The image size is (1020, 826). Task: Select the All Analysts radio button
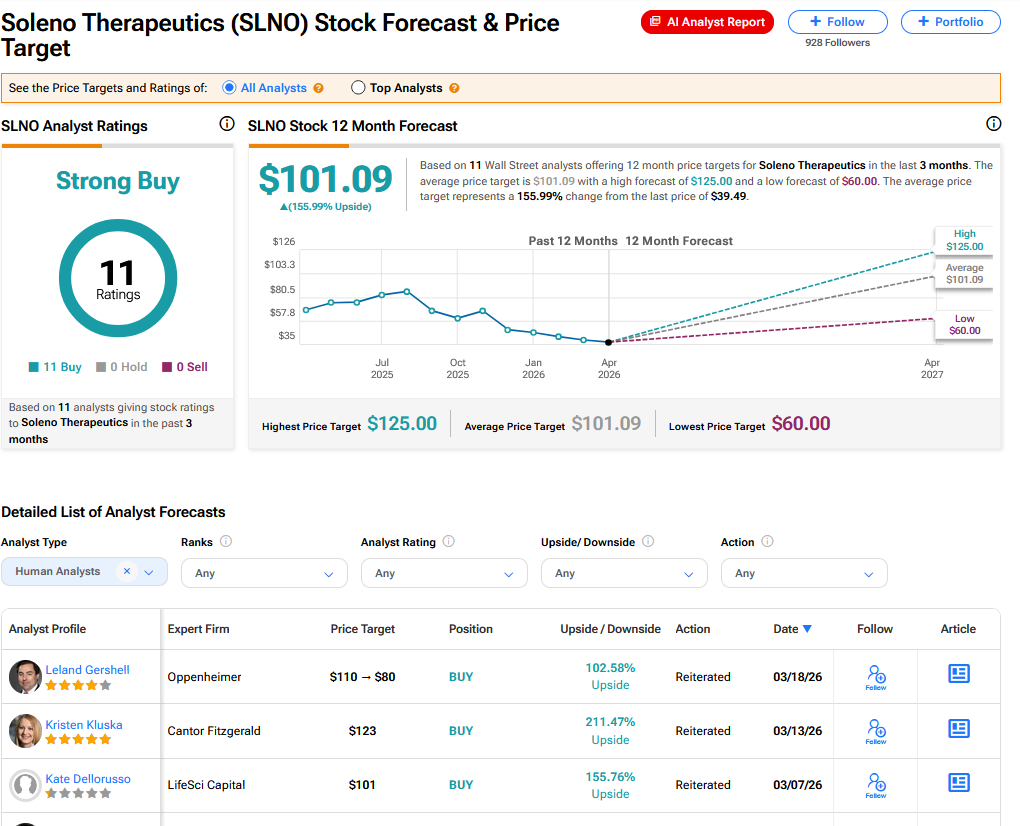(229, 88)
